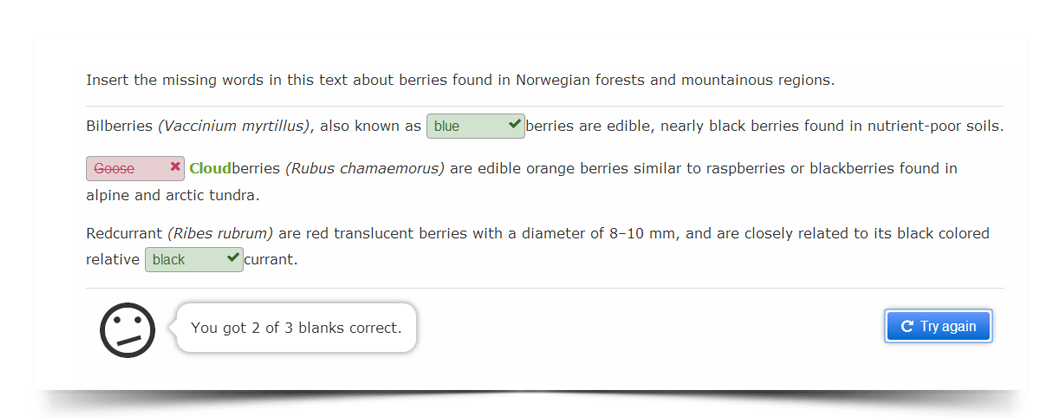Click the word 'Redcurrant' in third paragraph
This screenshot has height=418, width=1060.
pyautogui.click(x=124, y=234)
